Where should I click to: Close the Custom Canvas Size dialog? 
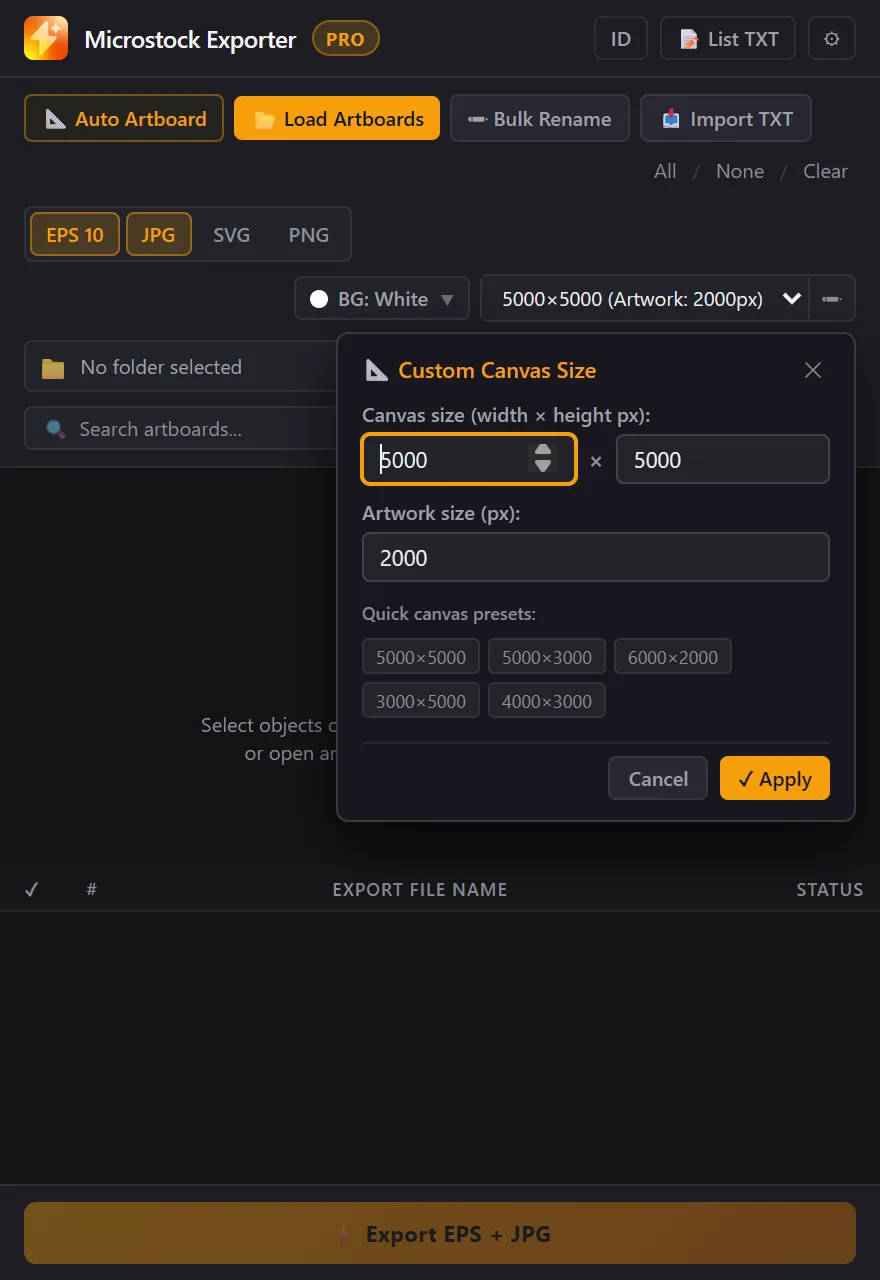click(813, 370)
